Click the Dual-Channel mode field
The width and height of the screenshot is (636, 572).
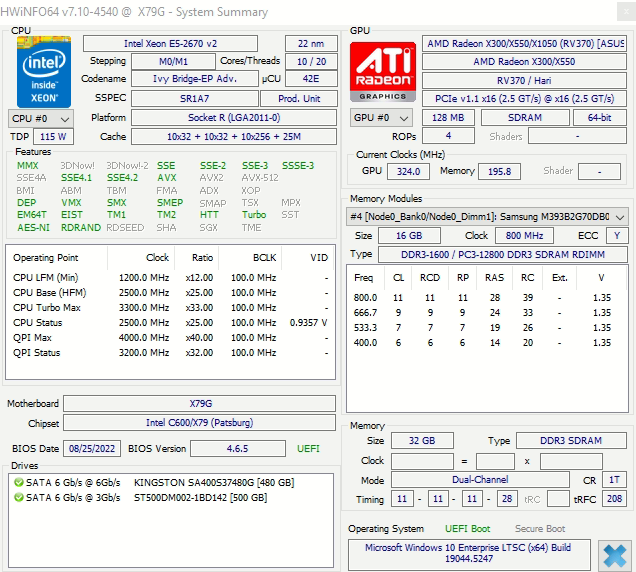coord(480,480)
